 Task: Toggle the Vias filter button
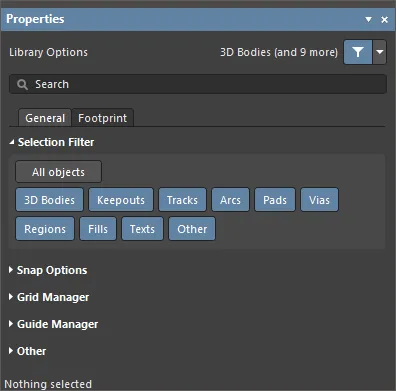click(x=319, y=200)
